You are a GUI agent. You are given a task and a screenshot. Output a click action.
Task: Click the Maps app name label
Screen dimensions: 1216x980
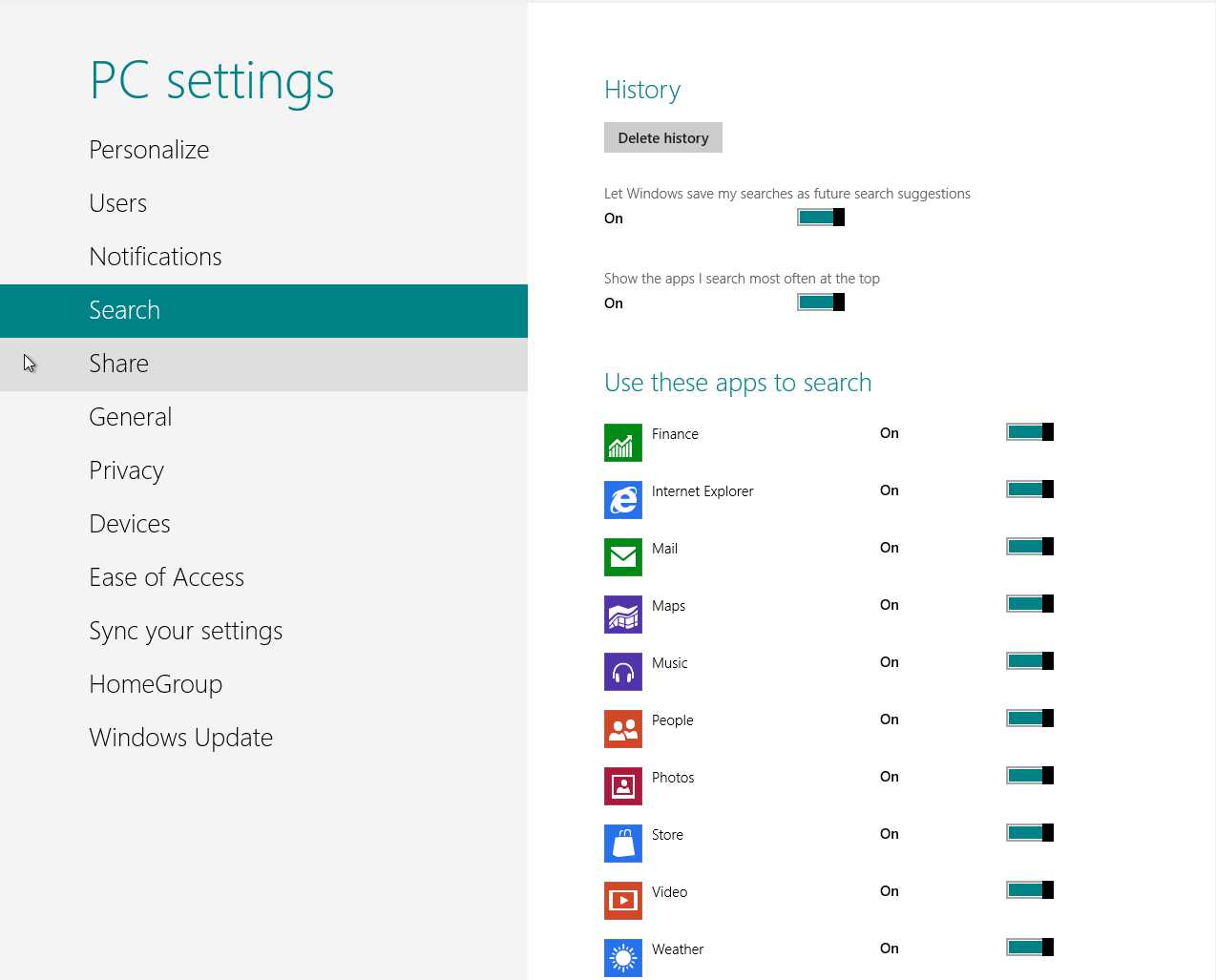pyautogui.click(x=668, y=606)
